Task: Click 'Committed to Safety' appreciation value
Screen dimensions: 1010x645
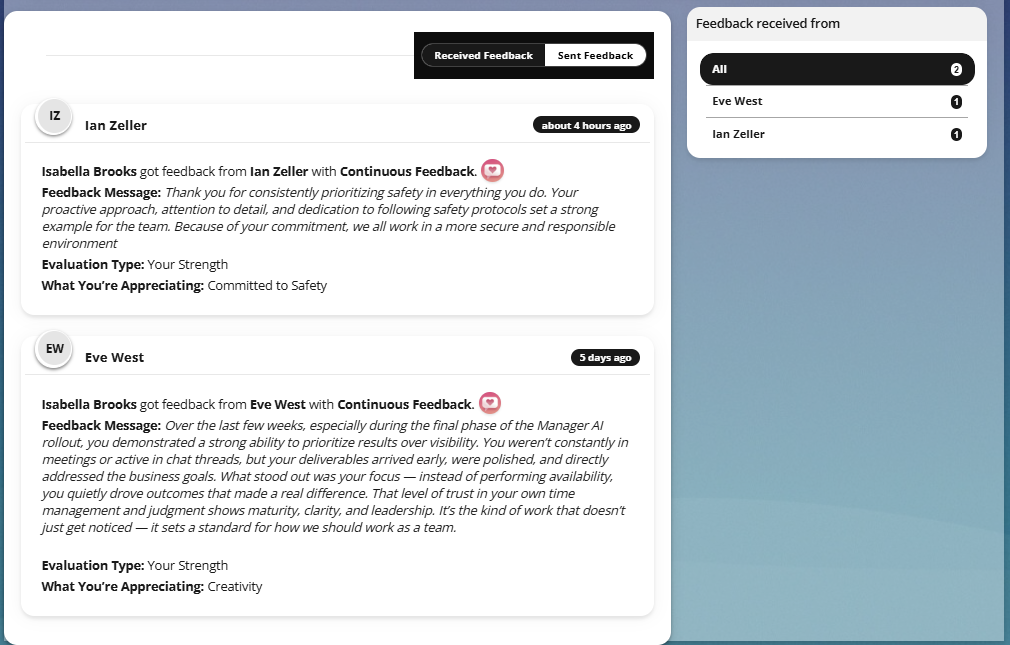Action: click(x=267, y=285)
